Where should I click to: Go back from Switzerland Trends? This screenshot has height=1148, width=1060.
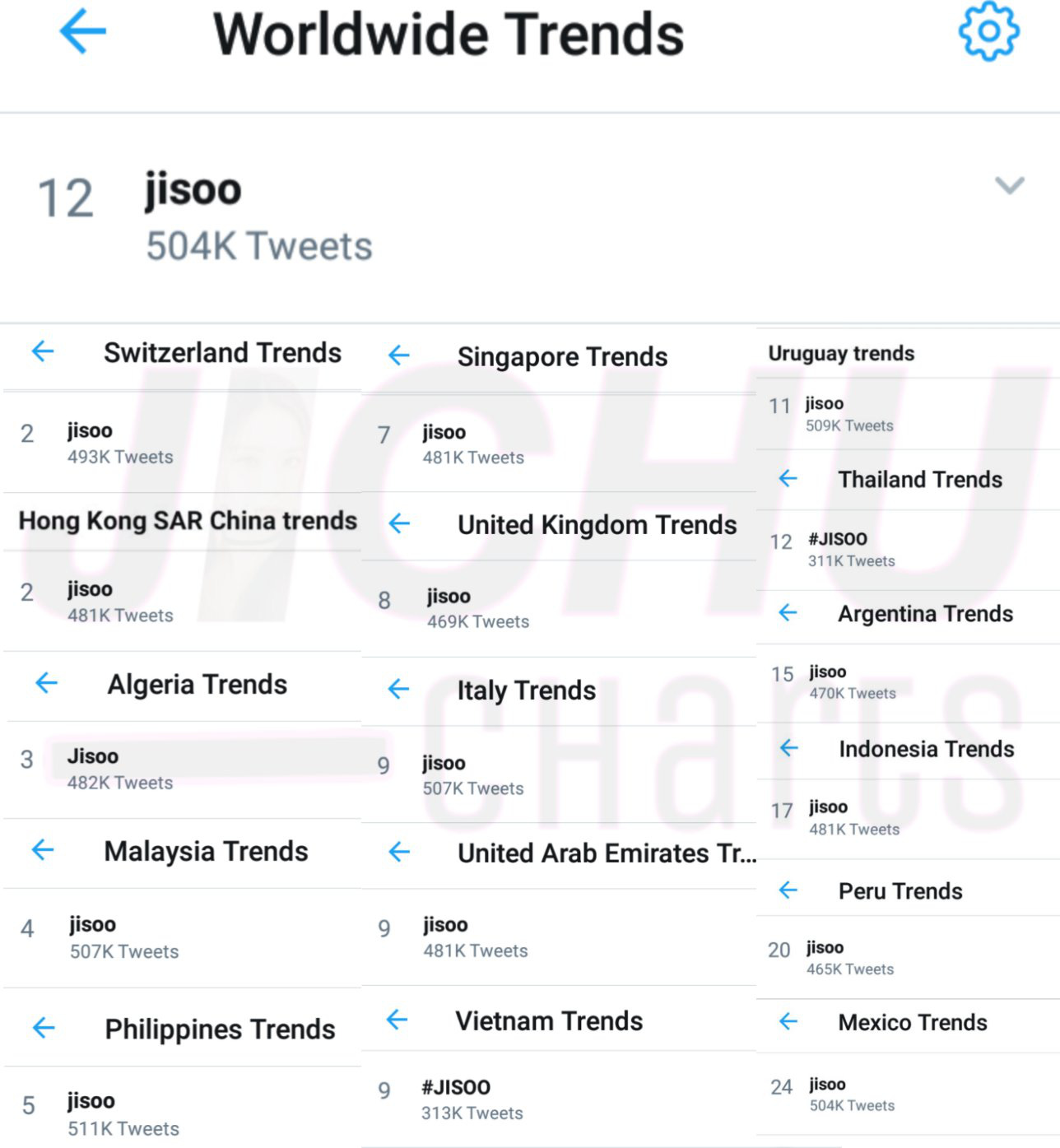43,351
